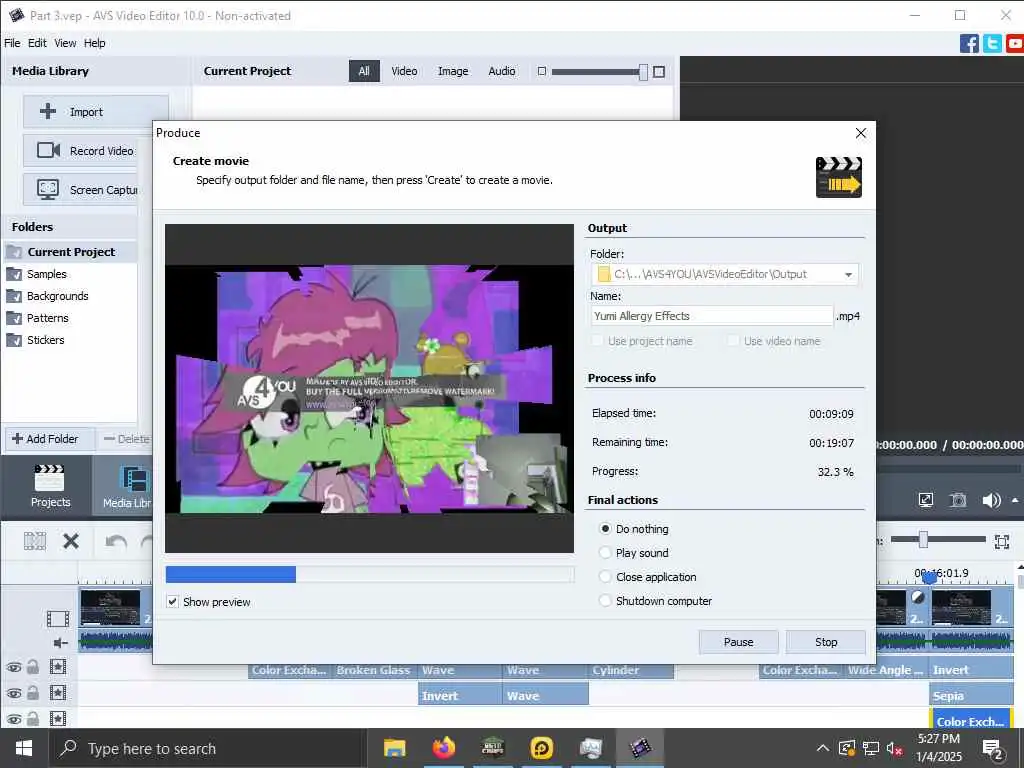The image size is (1024, 768).
Task: Select the Stickers folder
Action: click(x=45, y=340)
